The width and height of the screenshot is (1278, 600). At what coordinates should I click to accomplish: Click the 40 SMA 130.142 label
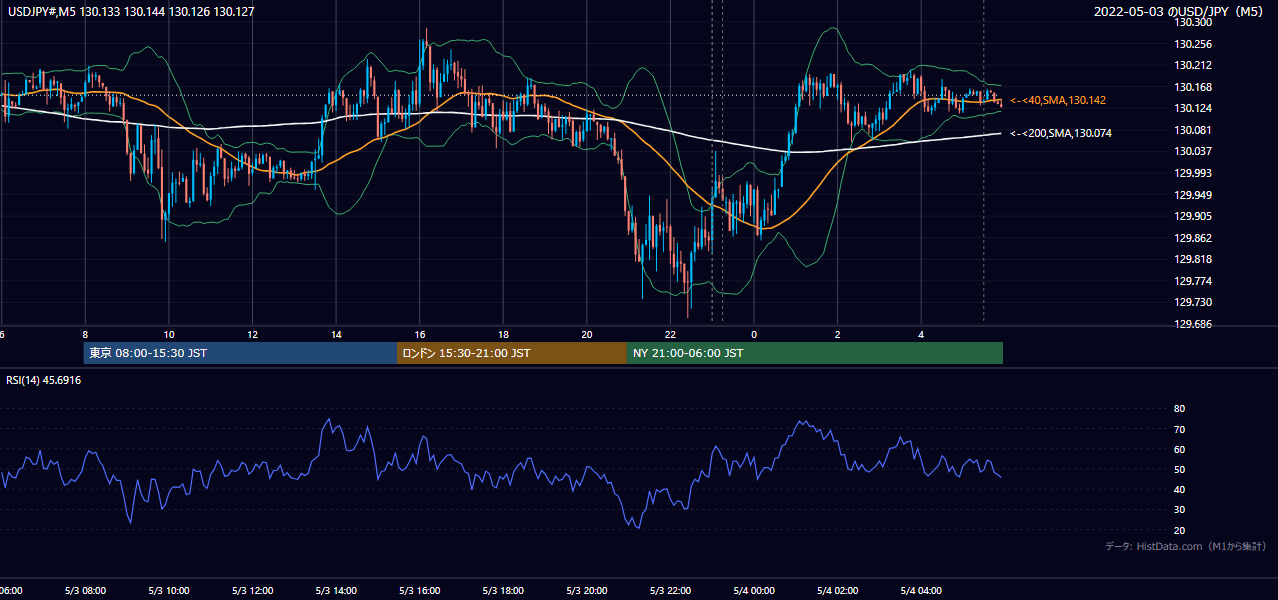pos(1058,101)
